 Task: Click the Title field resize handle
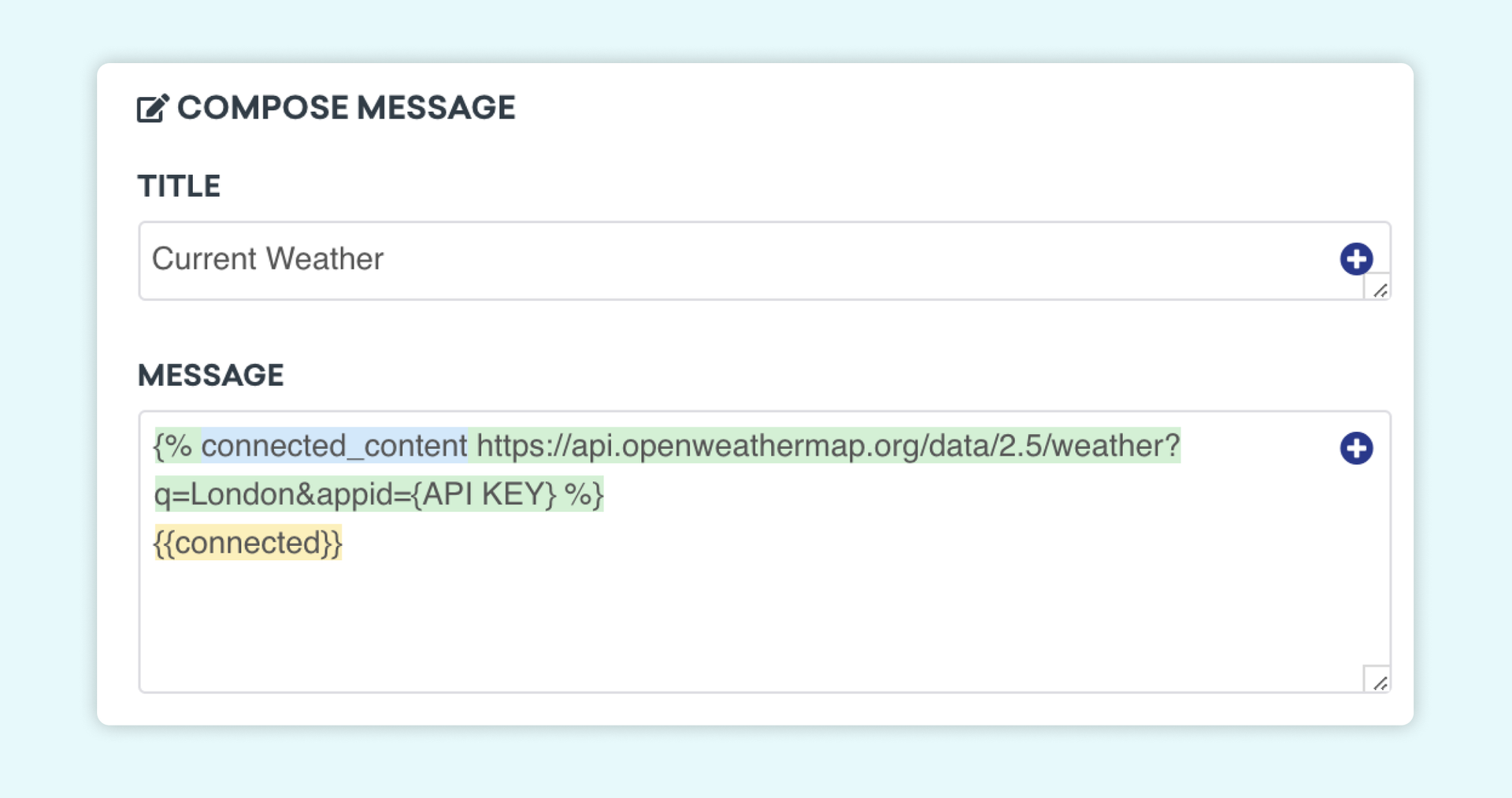click(x=1379, y=289)
